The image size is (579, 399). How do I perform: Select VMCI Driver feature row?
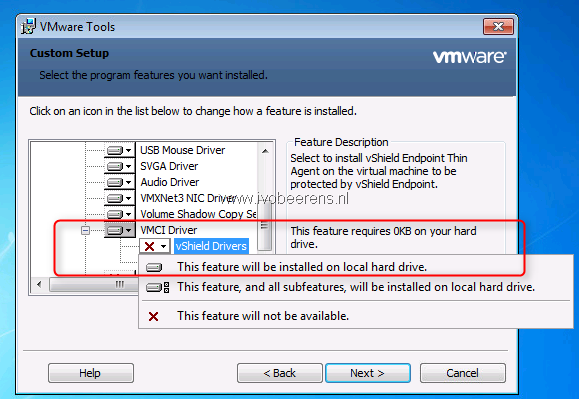pos(168,230)
